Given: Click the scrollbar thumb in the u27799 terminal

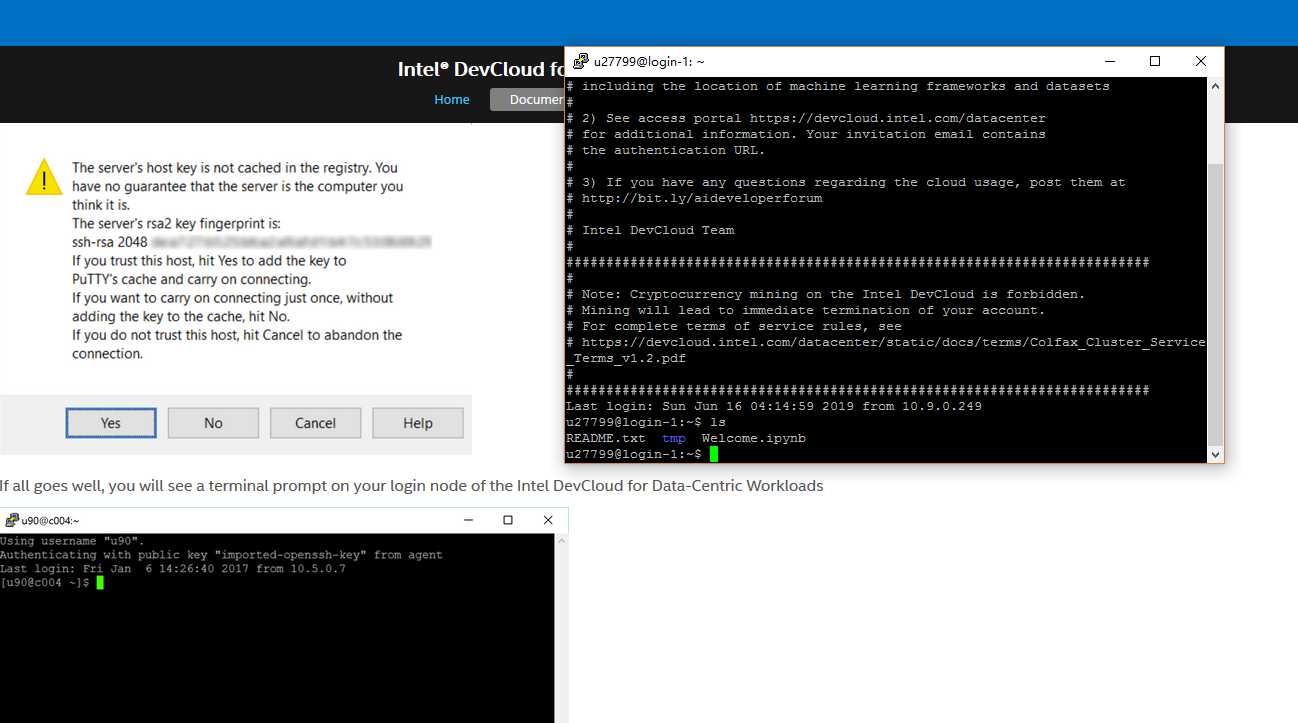Looking at the screenshot, I should (1215, 302).
